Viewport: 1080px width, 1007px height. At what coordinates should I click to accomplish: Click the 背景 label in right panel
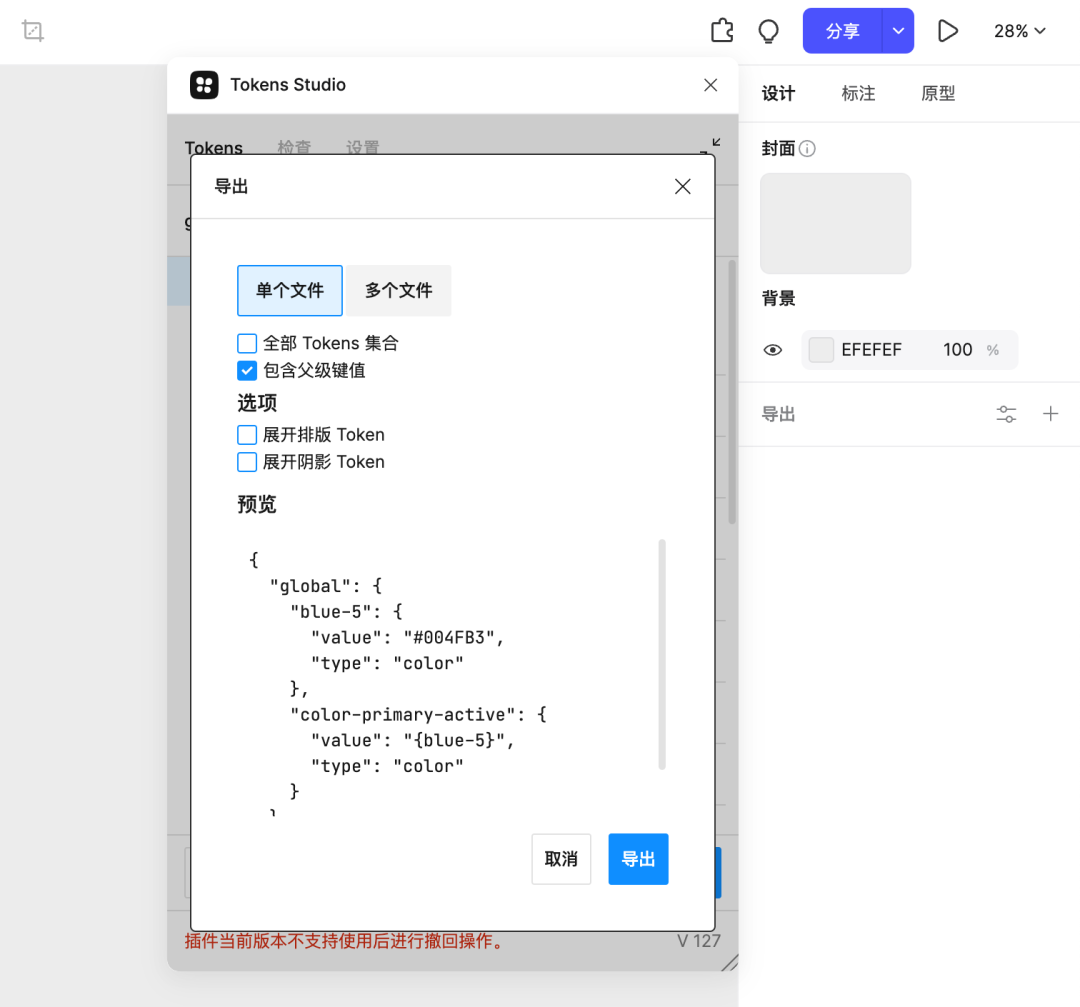point(778,298)
